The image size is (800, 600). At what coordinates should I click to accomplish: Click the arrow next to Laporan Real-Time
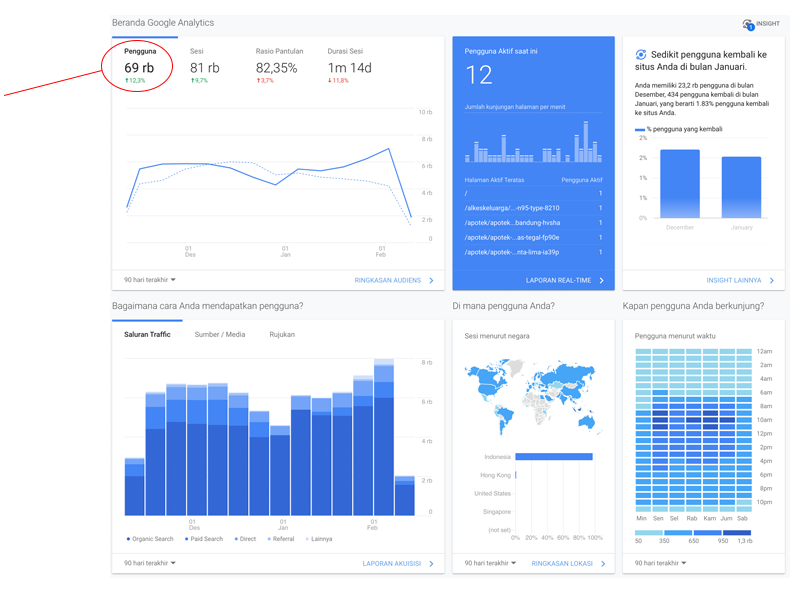coord(602,280)
